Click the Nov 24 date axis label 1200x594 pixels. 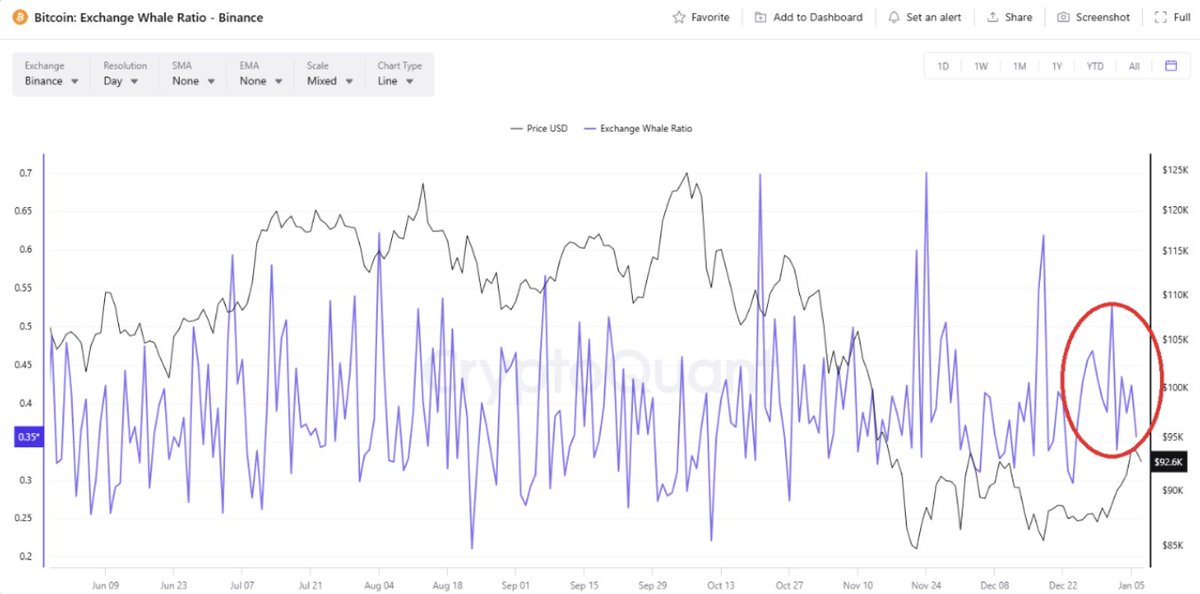point(926,585)
